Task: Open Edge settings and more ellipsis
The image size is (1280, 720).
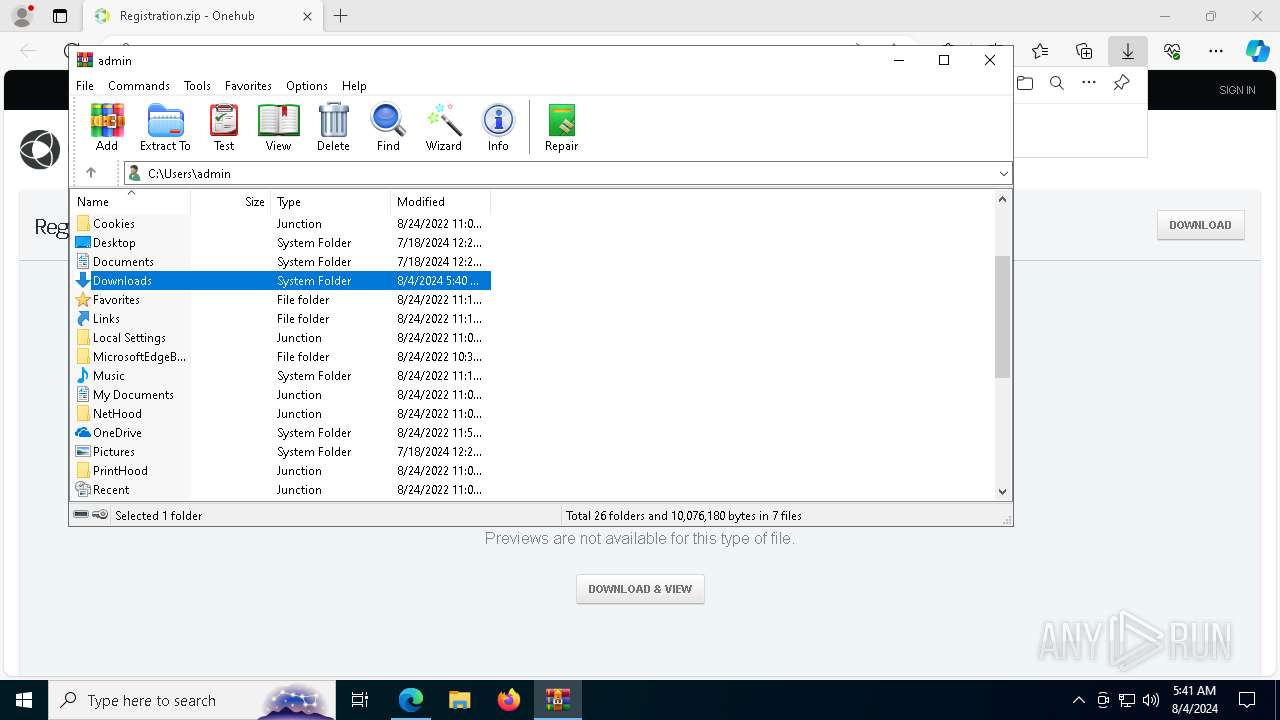Action: 1216,51
